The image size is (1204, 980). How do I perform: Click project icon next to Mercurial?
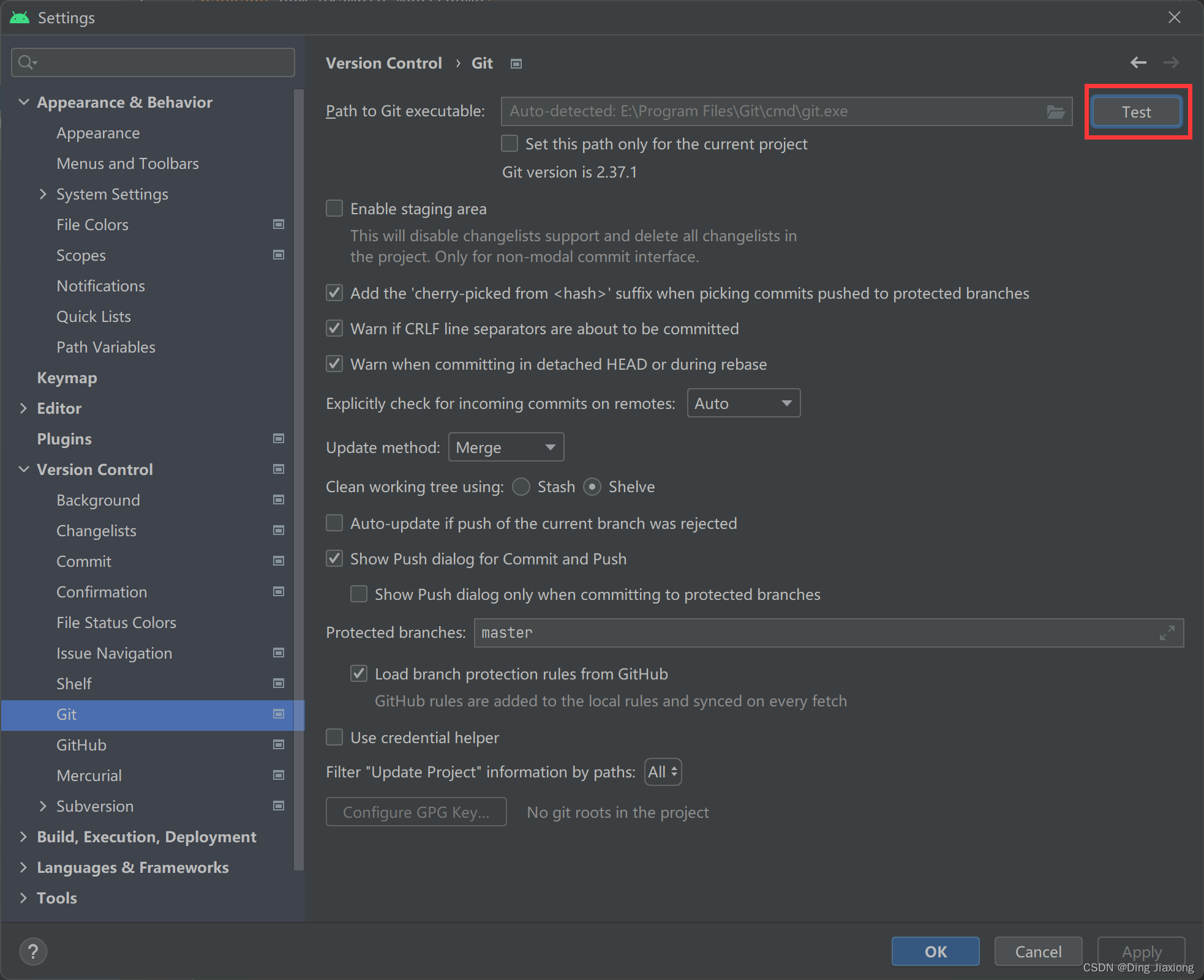[x=279, y=776]
